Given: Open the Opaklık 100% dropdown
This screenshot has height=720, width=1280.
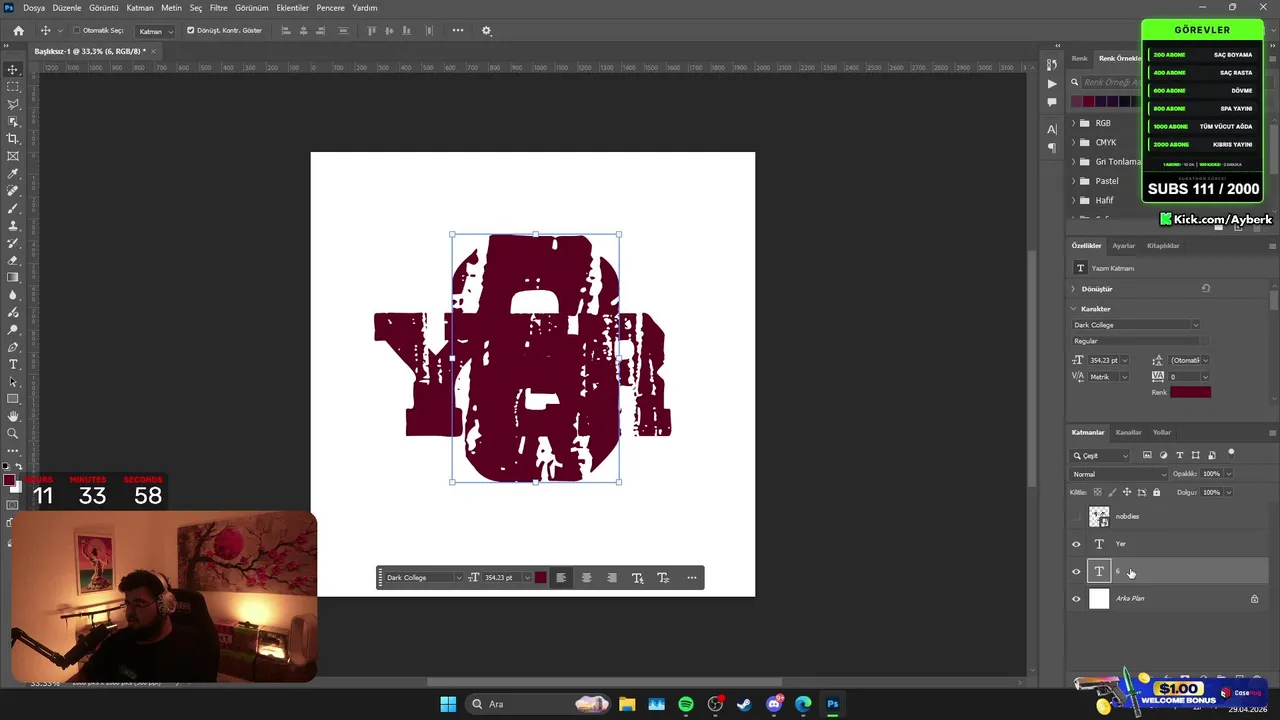Looking at the screenshot, I should (x=1228, y=474).
